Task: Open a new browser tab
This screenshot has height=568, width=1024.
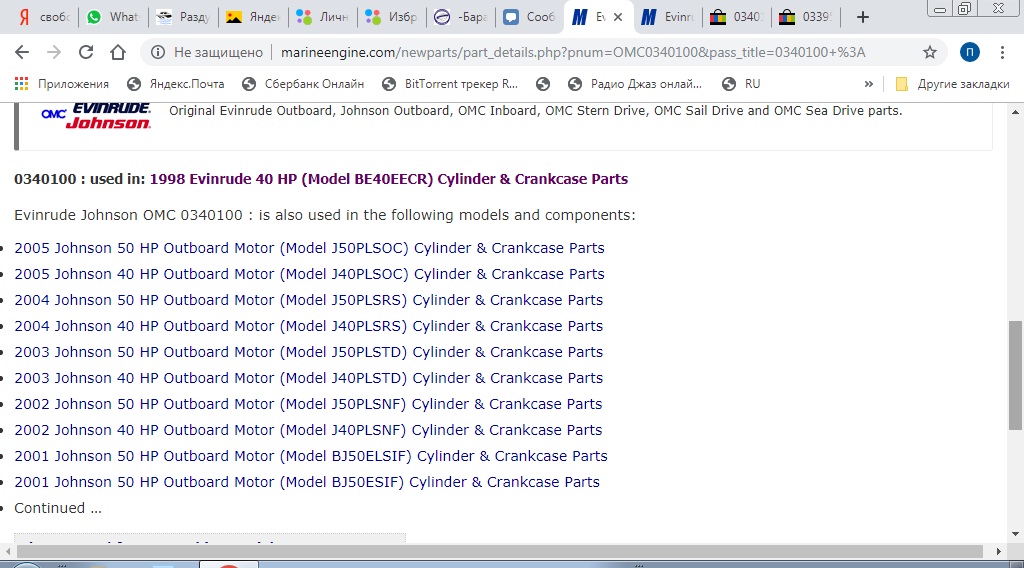Action: [x=863, y=17]
